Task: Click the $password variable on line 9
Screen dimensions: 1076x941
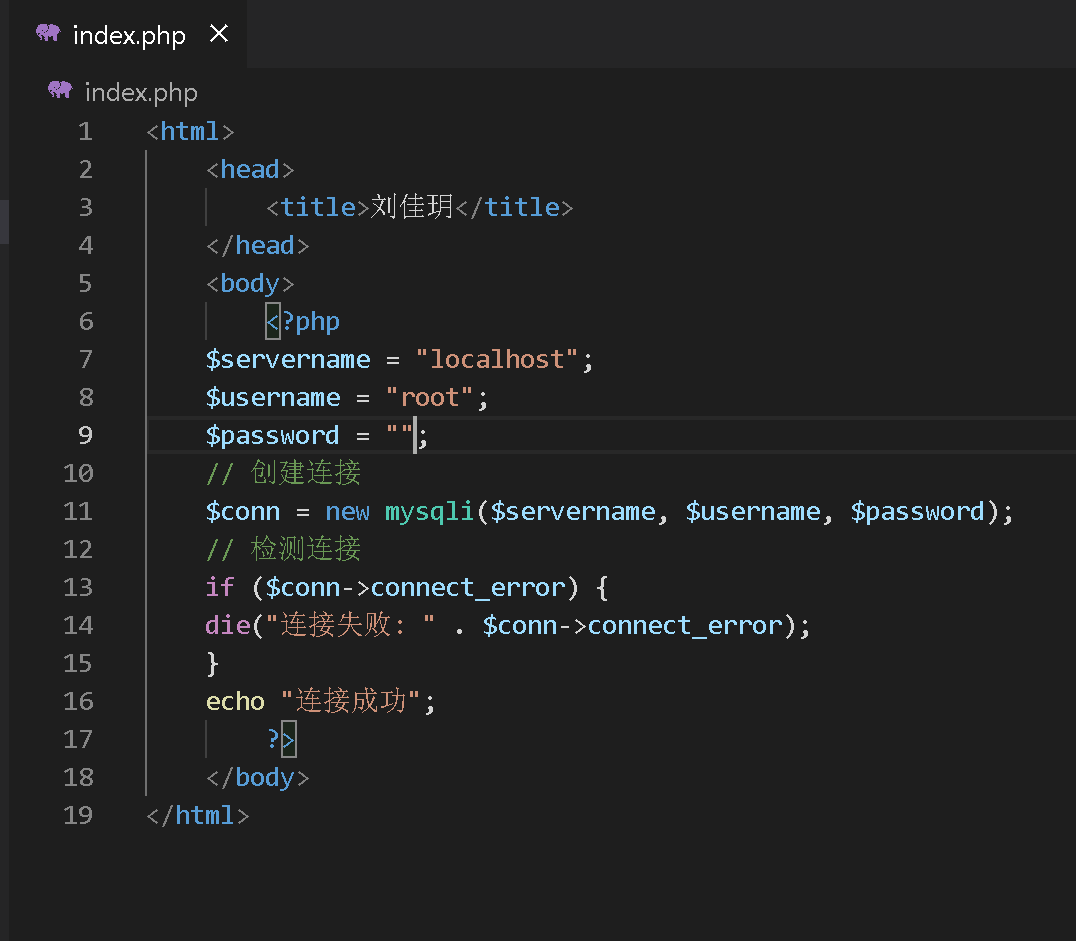Action: [273, 435]
